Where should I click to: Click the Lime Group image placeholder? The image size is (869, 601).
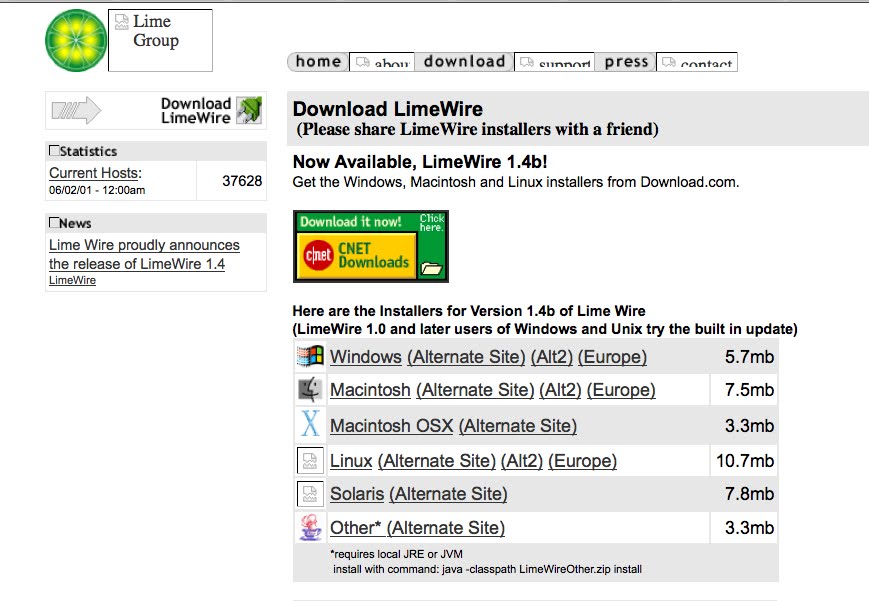point(160,40)
